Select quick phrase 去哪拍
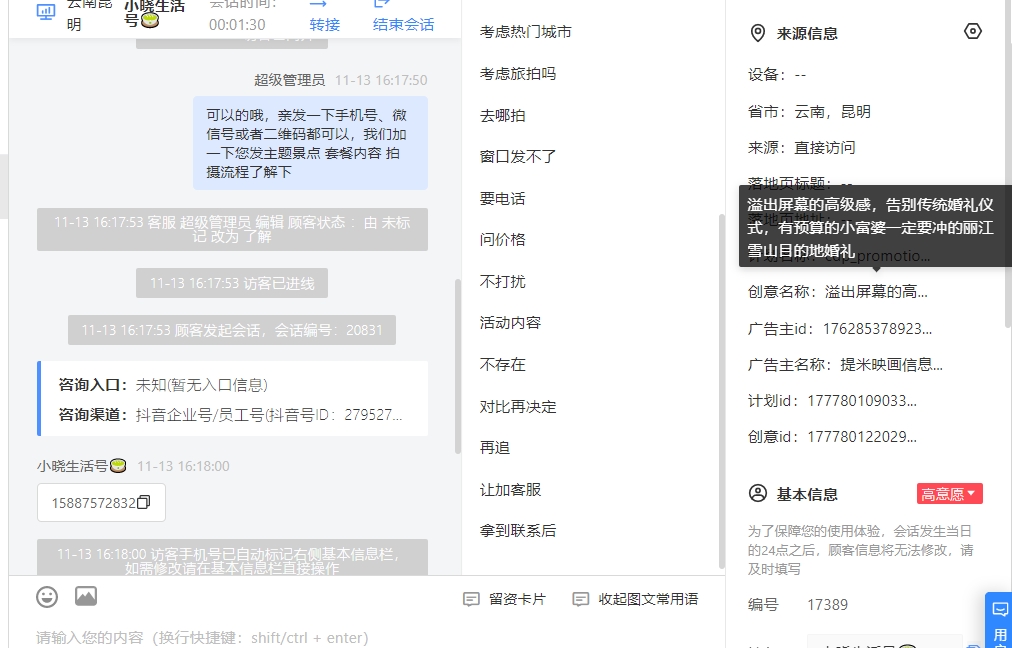 click(502, 116)
